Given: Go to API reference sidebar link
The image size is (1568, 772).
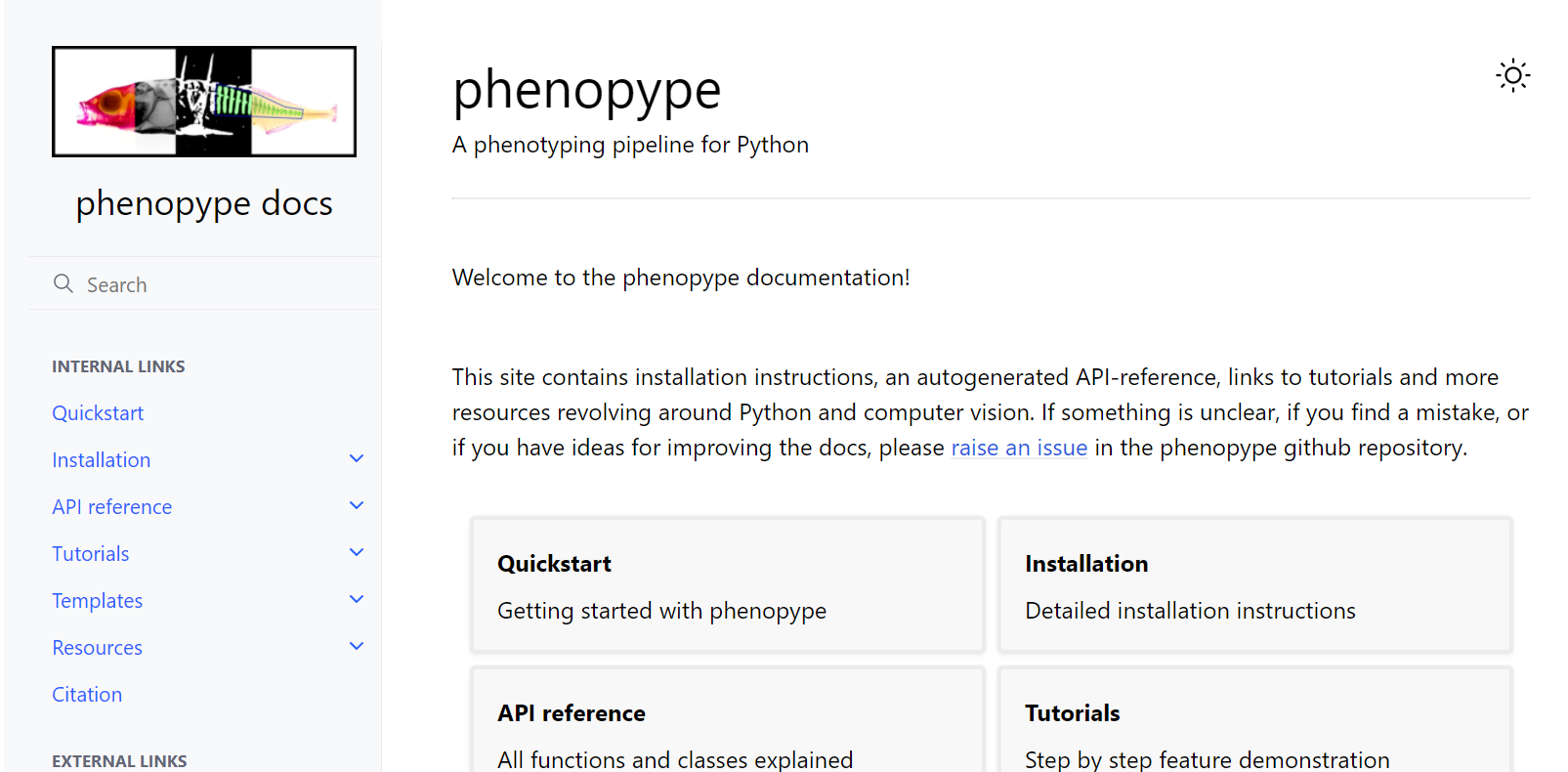Looking at the screenshot, I should 112,507.
